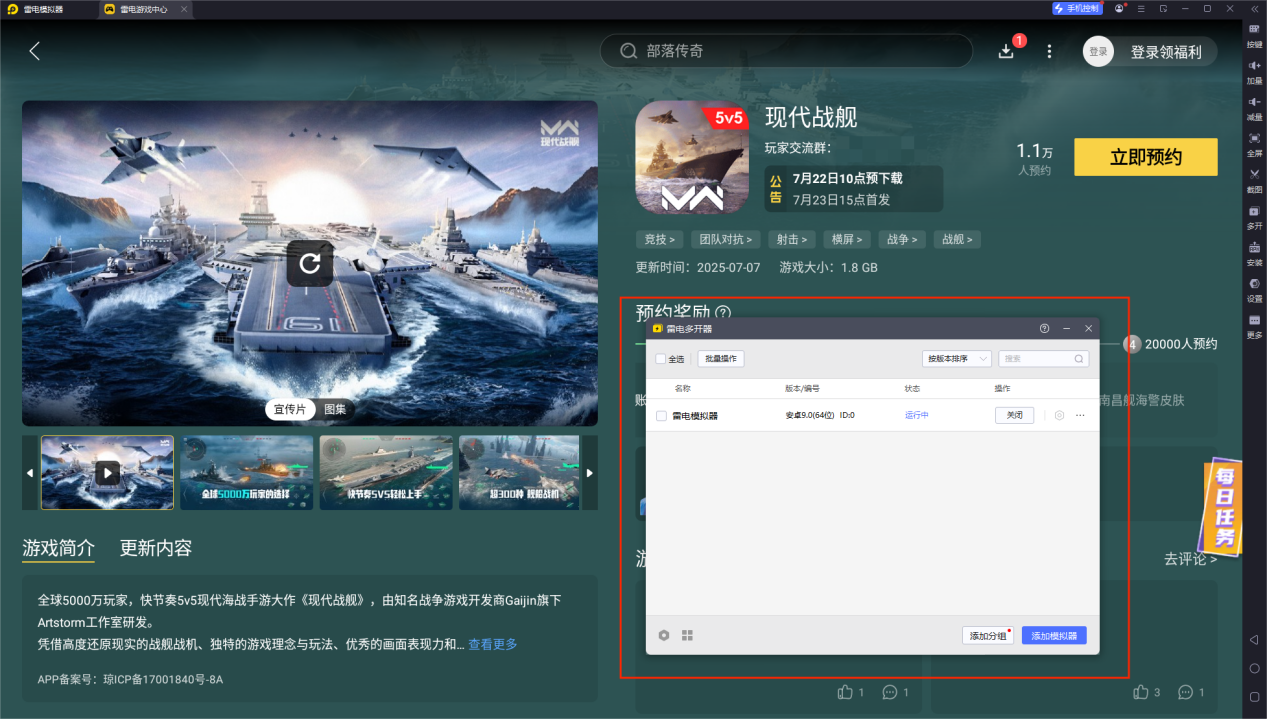Select the 图集 tab above the thumbnails

tap(336, 409)
